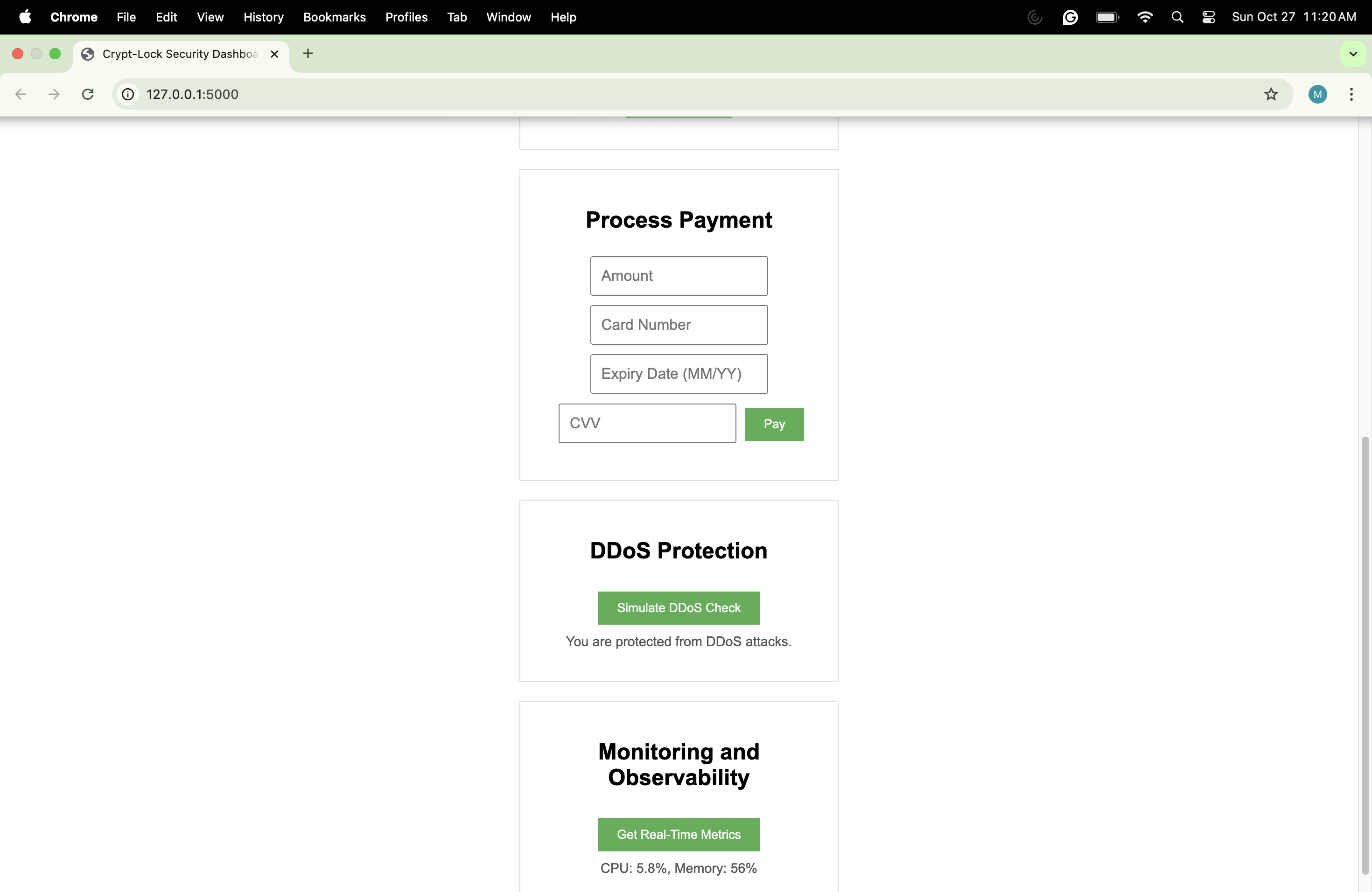Open the History menu
This screenshot has width=1372, height=892.
click(x=263, y=17)
